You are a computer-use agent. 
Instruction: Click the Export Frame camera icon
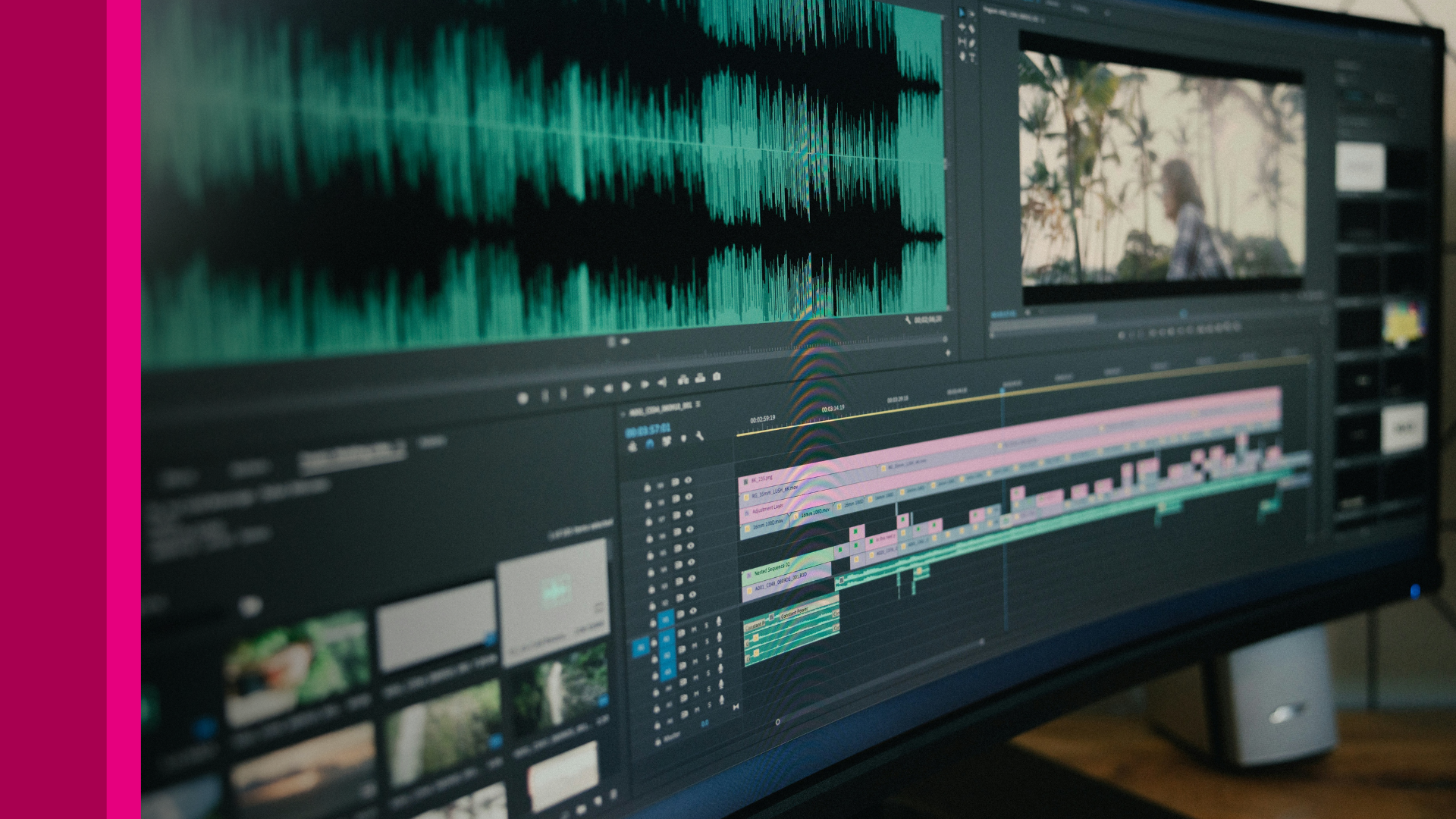[717, 376]
